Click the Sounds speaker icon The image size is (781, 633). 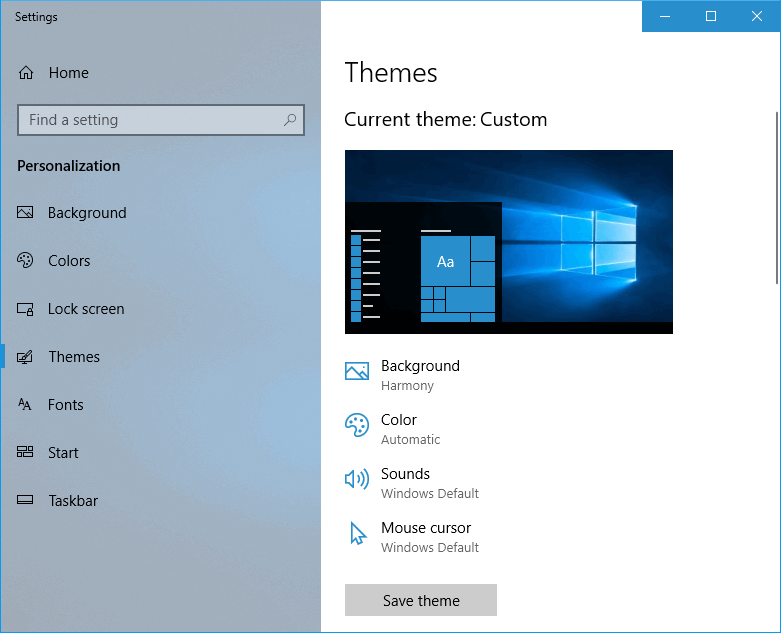[357, 479]
